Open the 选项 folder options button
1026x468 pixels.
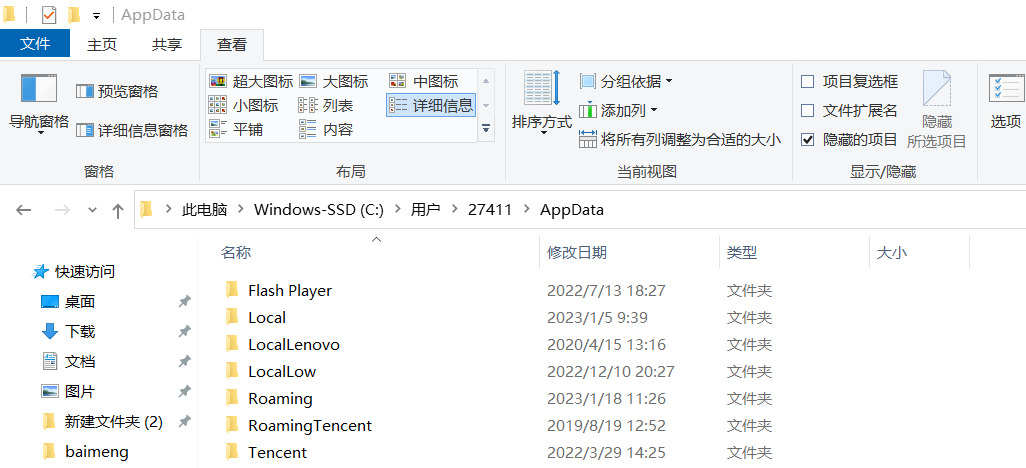pos(1006,101)
